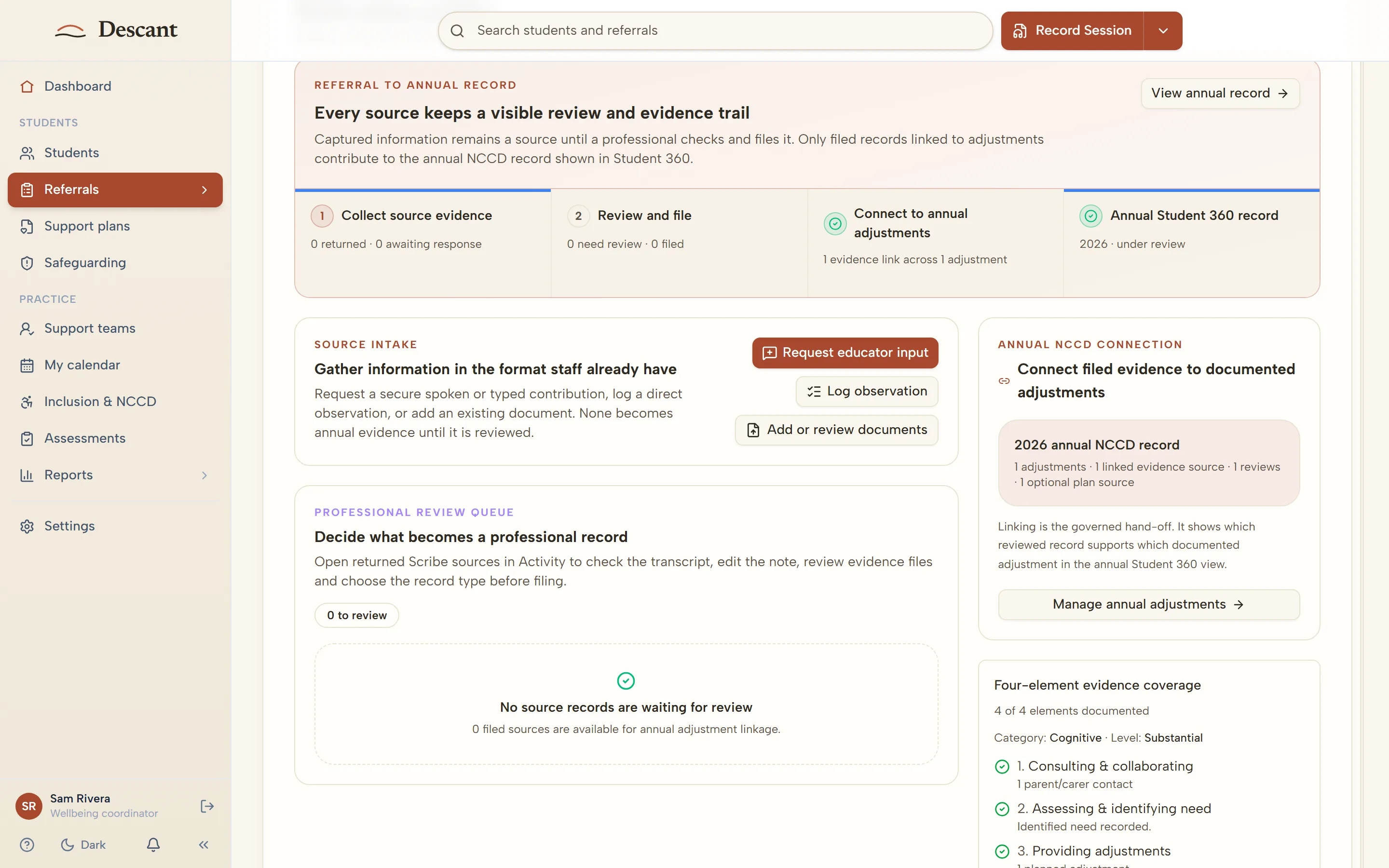Click the My calendar icon
The width and height of the screenshot is (1389, 868).
pyautogui.click(x=27, y=365)
